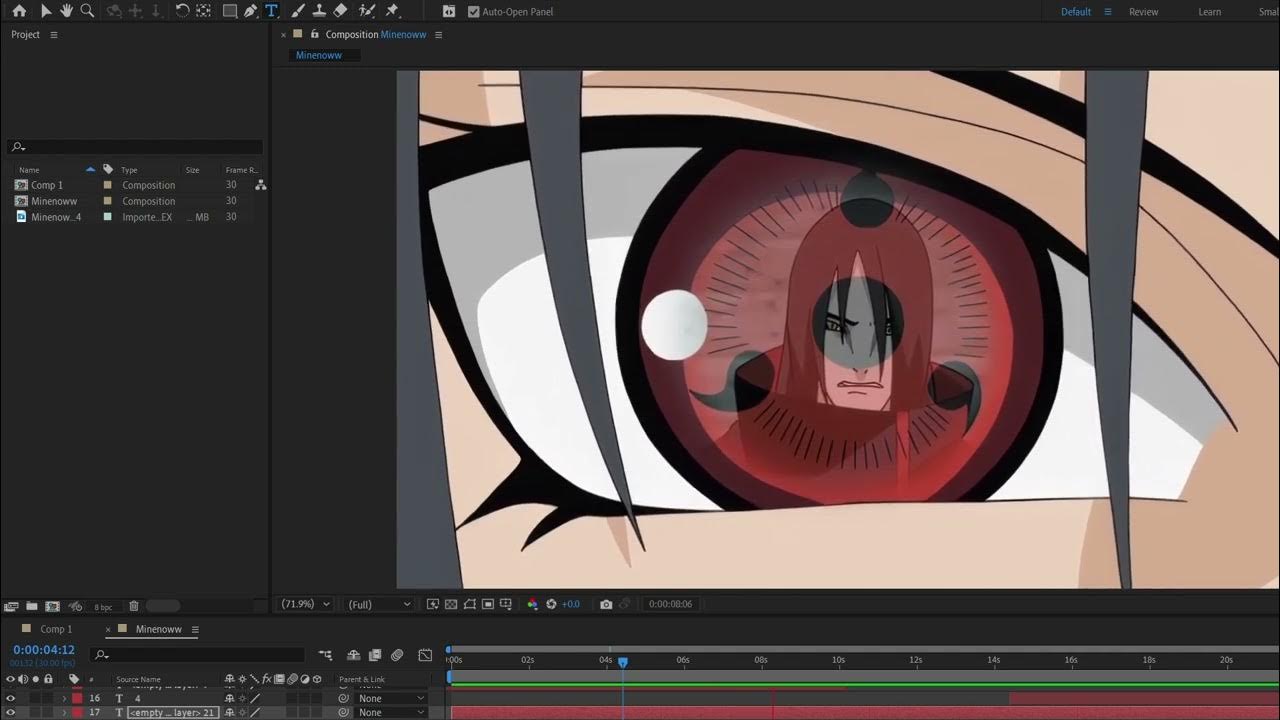Switch to the Default workspace
The height and width of the screenshot is (720, 1280).
1076,12
